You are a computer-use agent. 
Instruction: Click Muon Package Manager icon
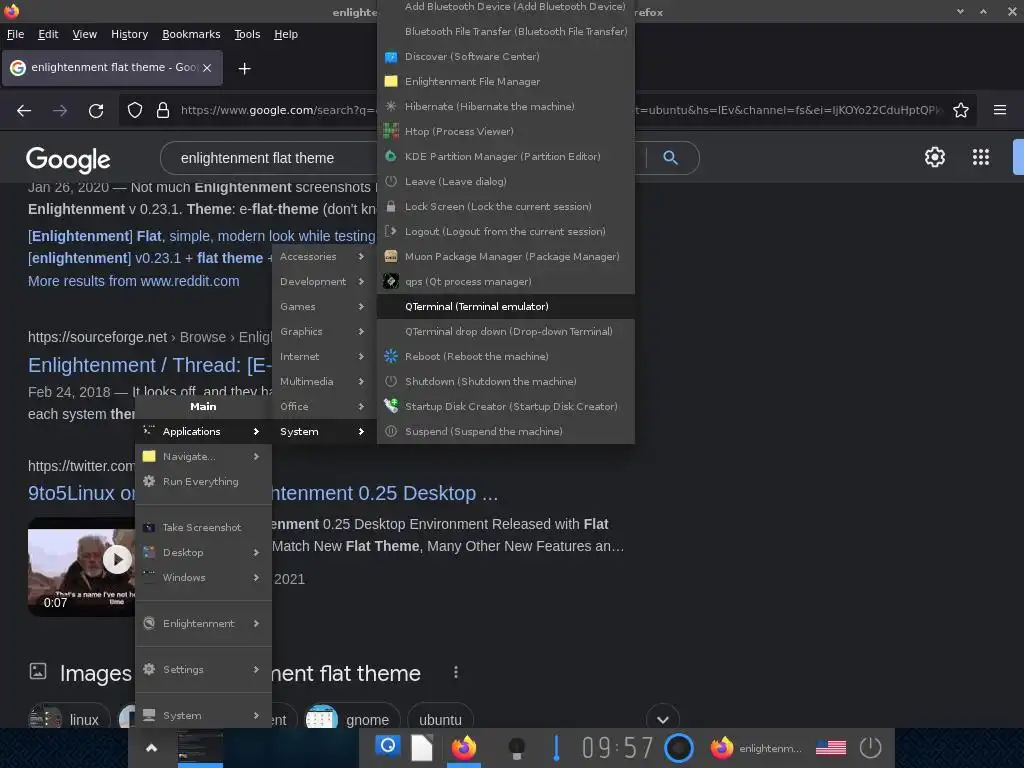(391, 256)
